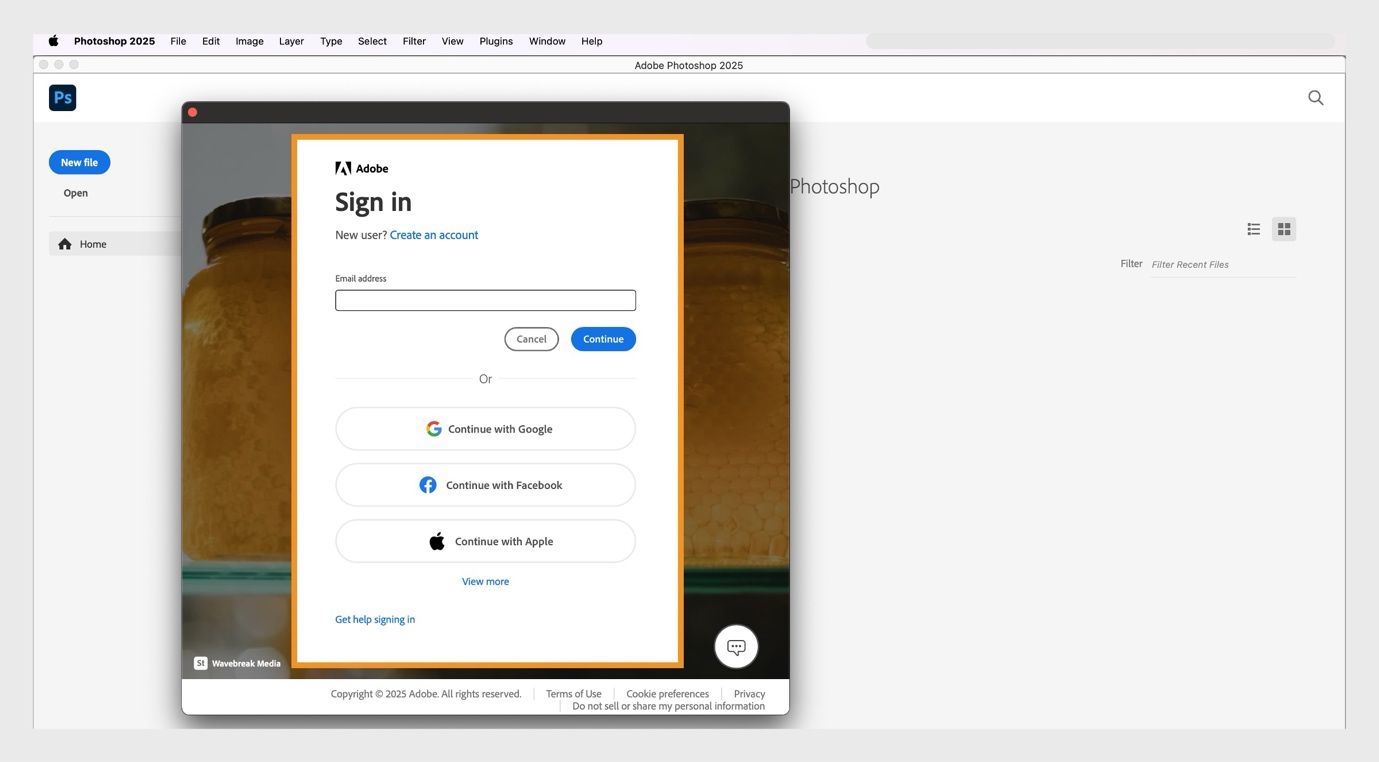1379x762 pixels.
Task: Click the Photoshop Ps logo icon
Action: (x=62, y=97)
